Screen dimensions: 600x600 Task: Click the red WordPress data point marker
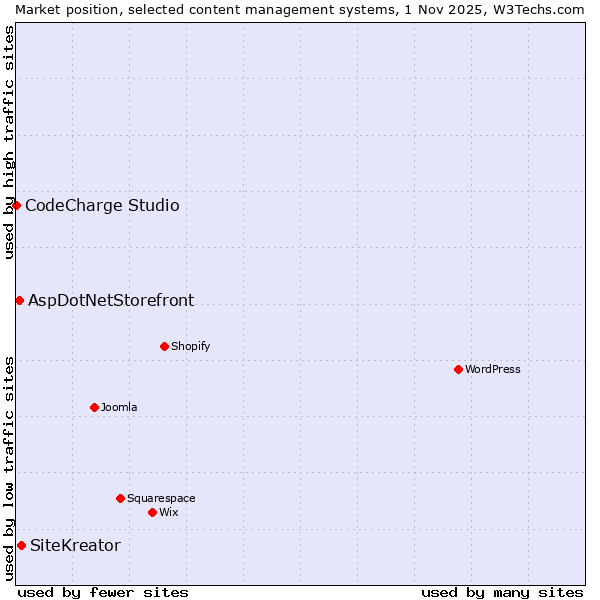click(458, 369)
